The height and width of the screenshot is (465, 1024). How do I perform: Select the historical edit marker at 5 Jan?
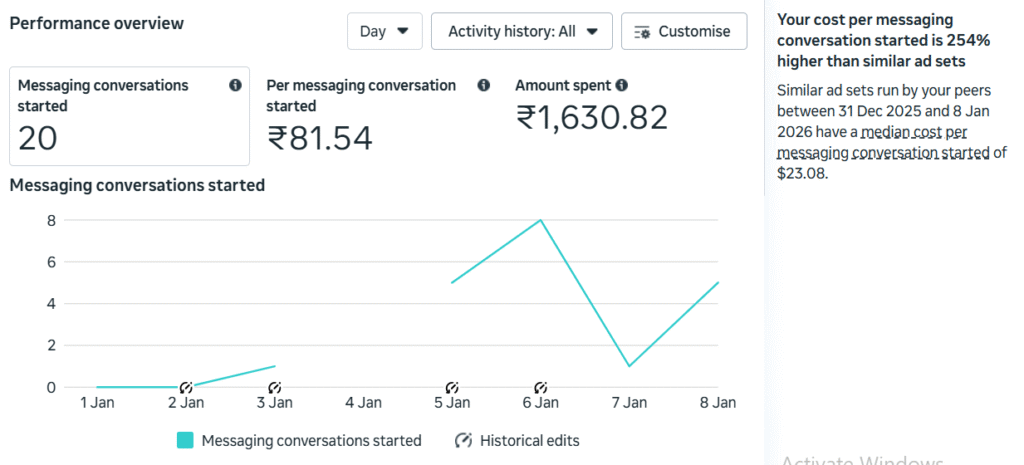click(452, 387)
